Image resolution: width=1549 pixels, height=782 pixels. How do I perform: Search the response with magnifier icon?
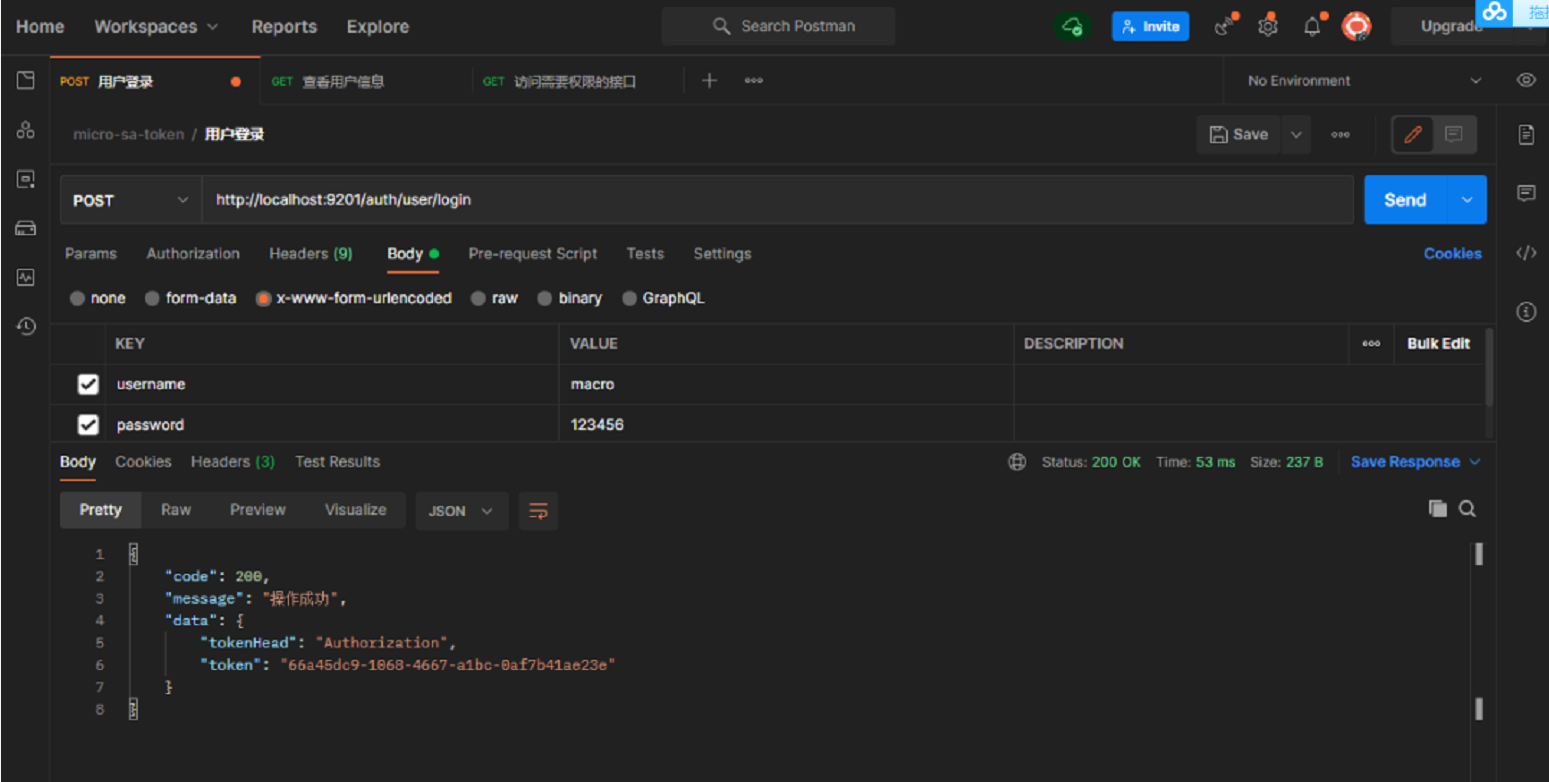click(x=1467, y=509)
